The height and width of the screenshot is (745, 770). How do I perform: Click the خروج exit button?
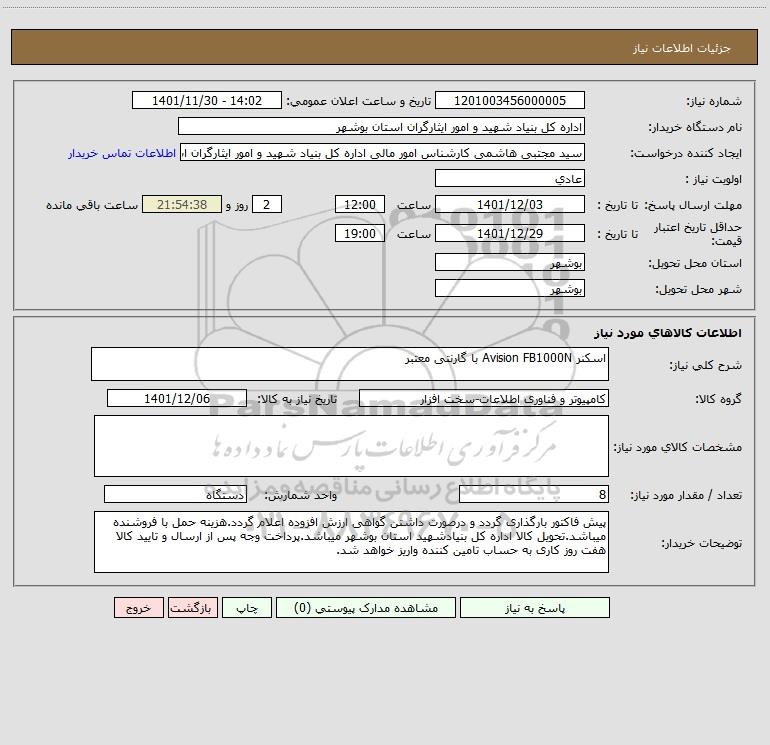(138, 607)
